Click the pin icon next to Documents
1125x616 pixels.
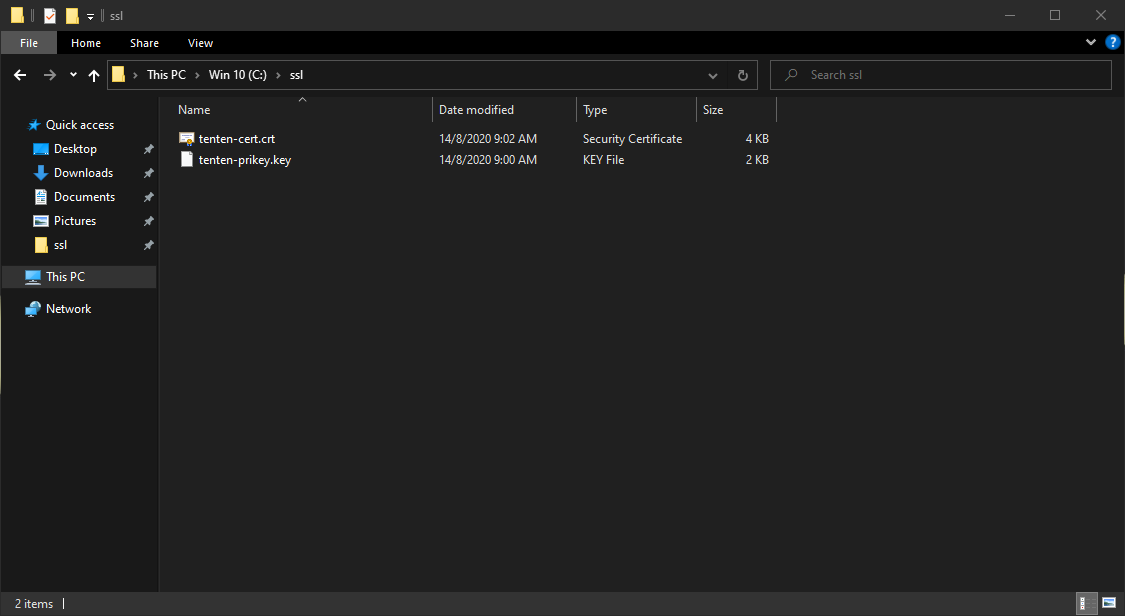tap(149, 197)
